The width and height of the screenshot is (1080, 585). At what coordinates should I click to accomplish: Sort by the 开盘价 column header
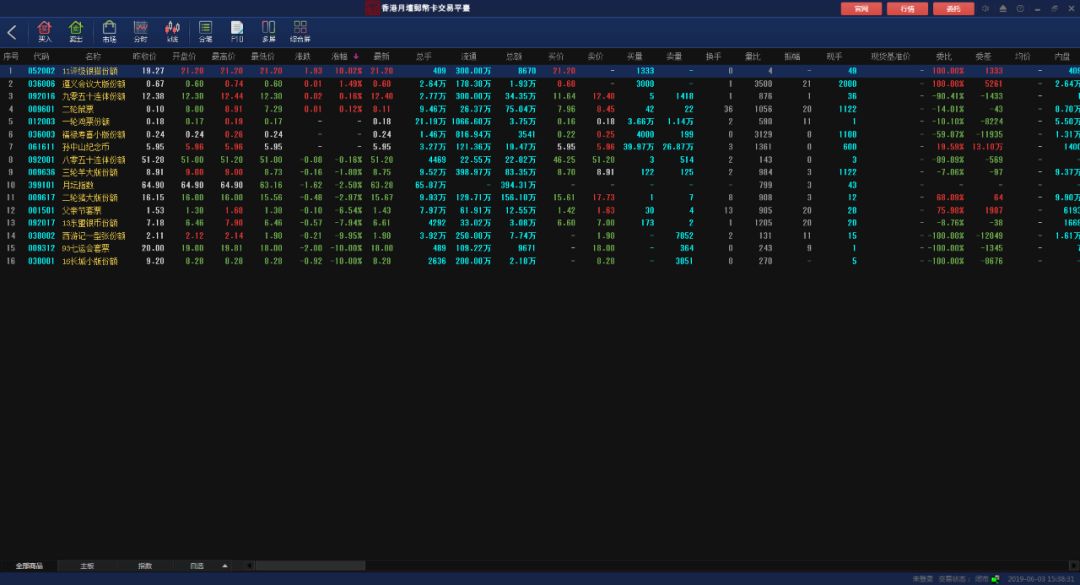(x=184, y=57)
